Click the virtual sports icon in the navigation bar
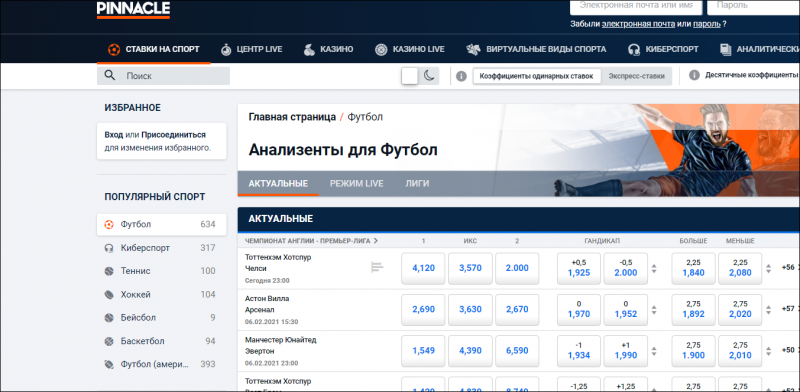 (472, 50)
